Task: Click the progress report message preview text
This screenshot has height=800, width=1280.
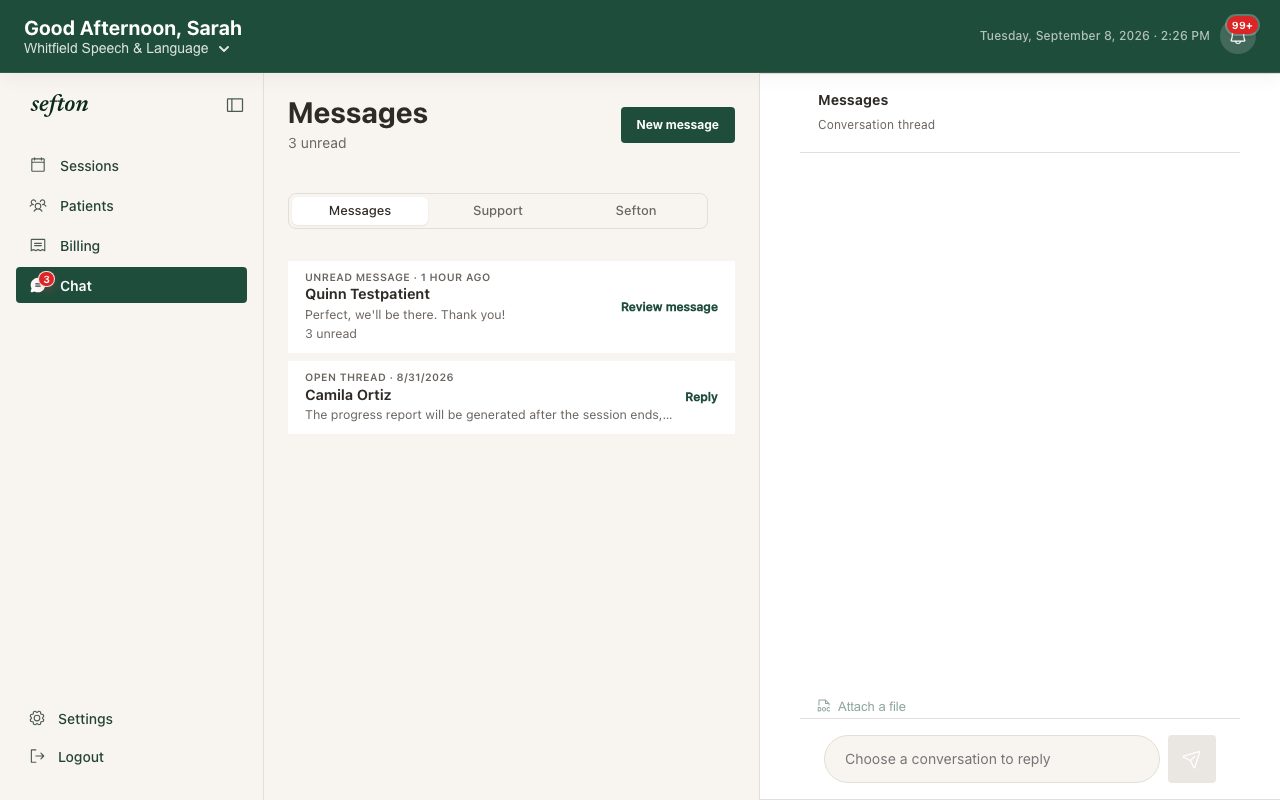Action: 488,415
